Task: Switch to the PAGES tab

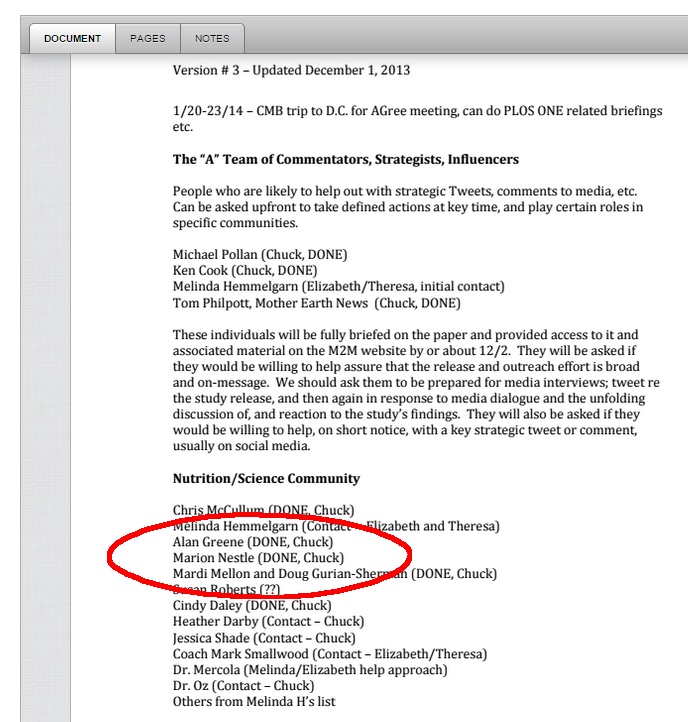Action: tap(148, 39)
